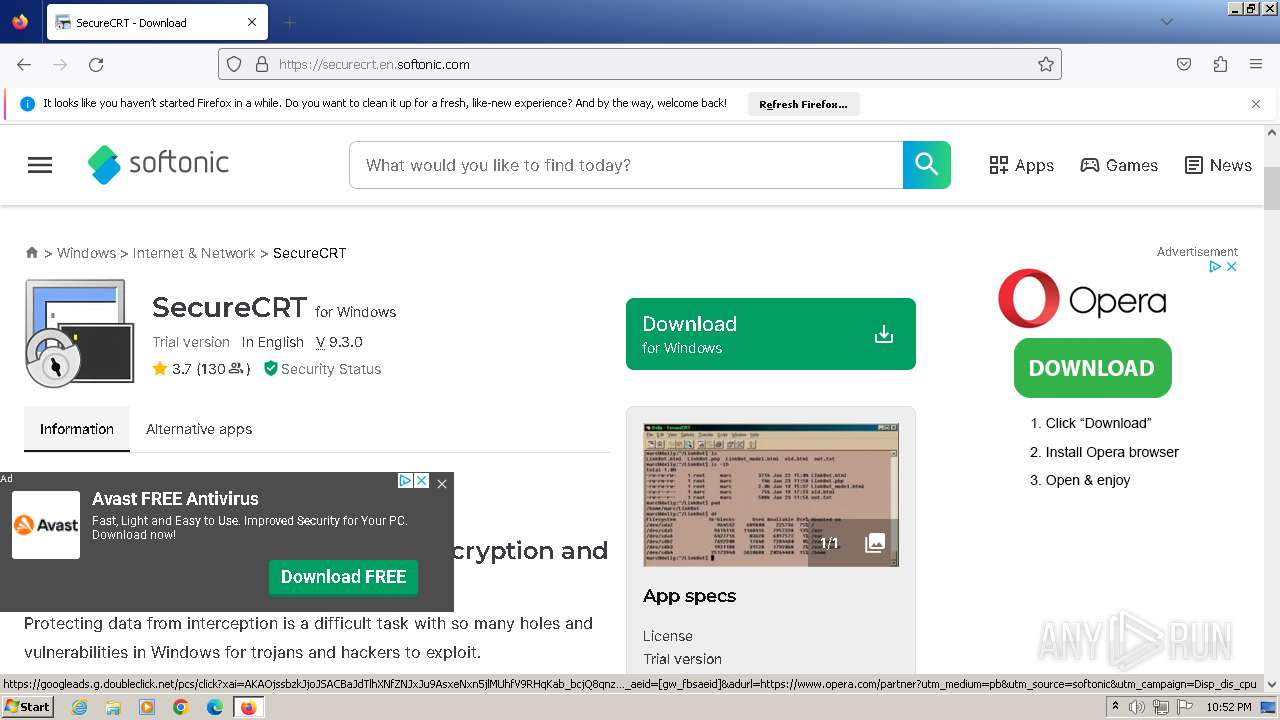
Task: Click the Opera logo in advertisement
Action: [1082, 299]
